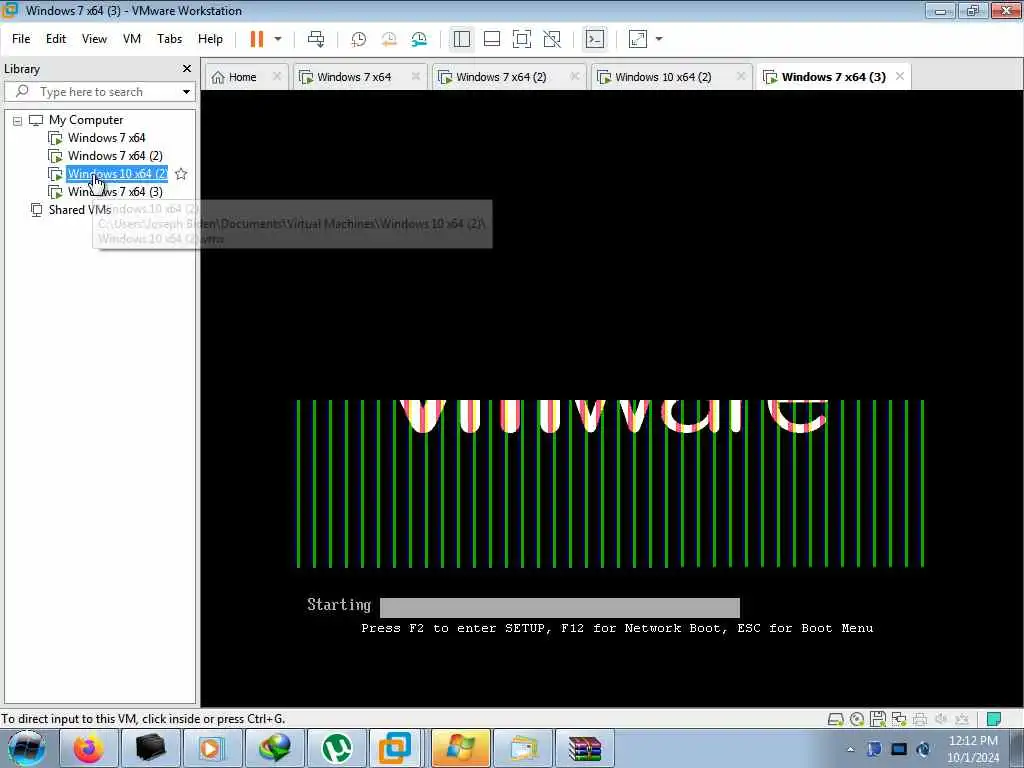Show hidden system tray icons arrow
Viewport: 1024px width, 768px height.
pyautogui.click(x=850, y=749)
